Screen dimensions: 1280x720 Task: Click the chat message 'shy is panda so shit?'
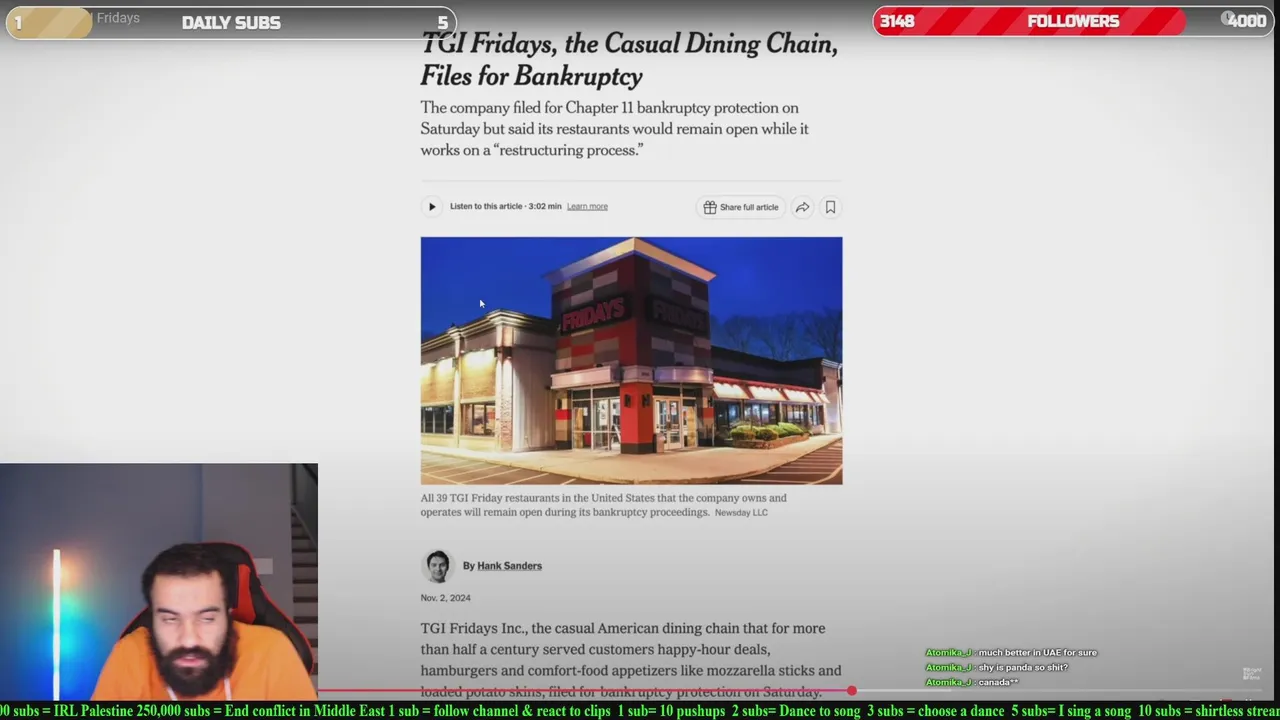click(x=1023, y=667)
